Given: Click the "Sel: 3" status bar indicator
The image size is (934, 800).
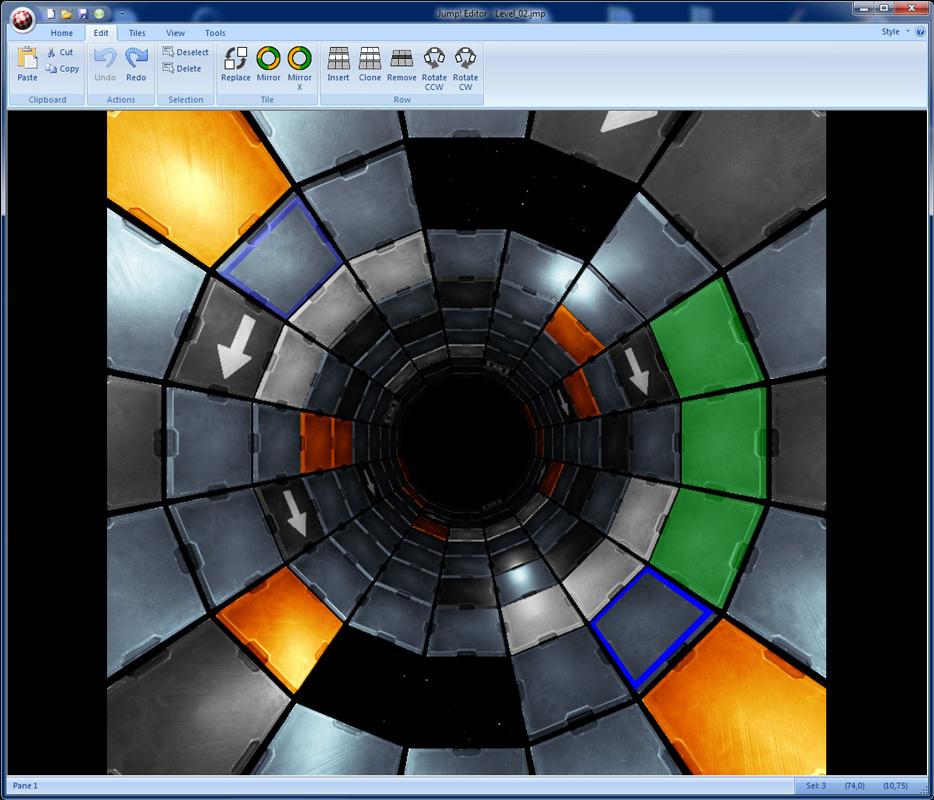Looking at the screenshot, I should tap(815, 785).
